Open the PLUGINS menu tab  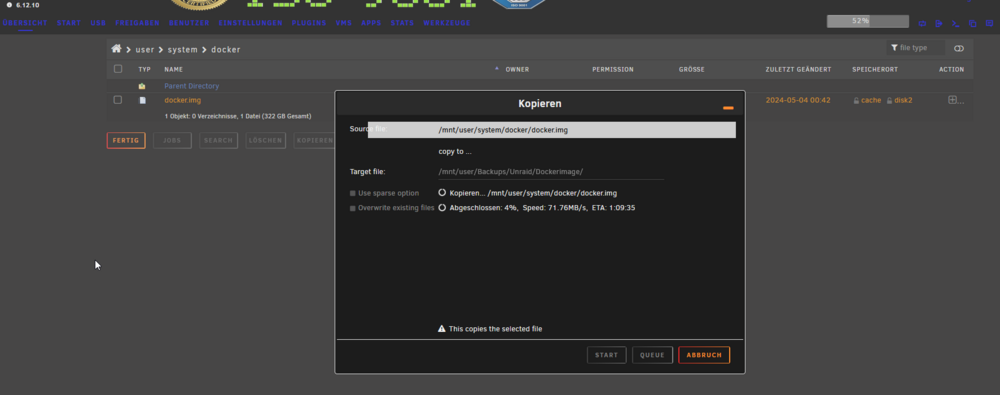pyautogui.click(x=309, y=23)
